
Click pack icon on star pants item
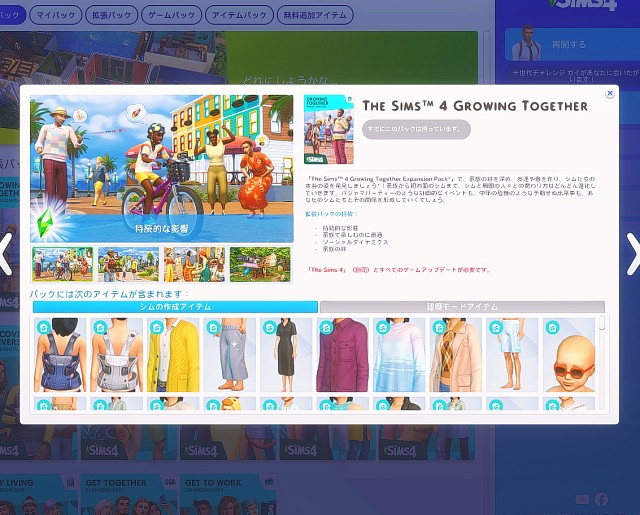pyautogui.click(x=213, y=327)
